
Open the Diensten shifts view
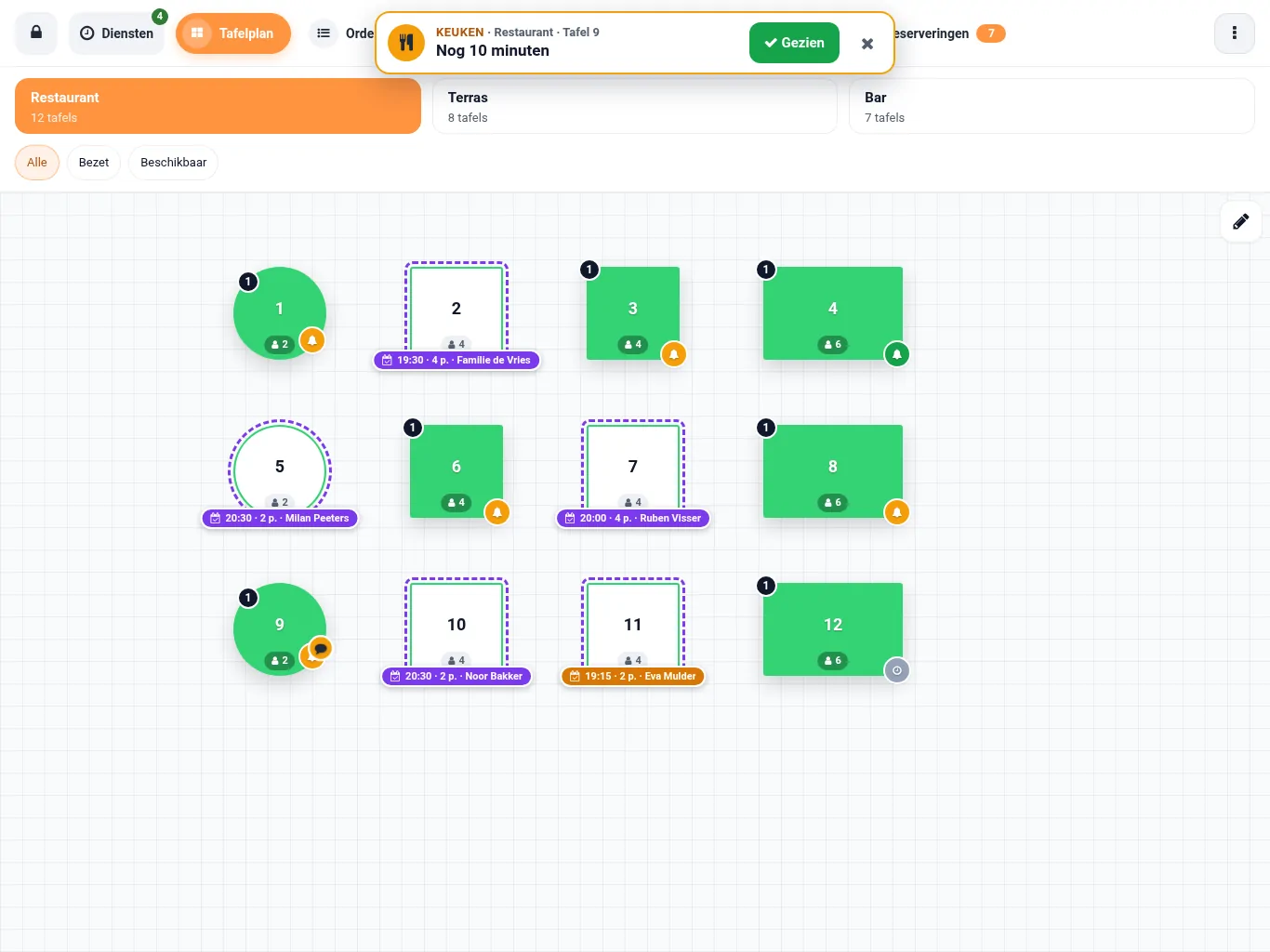point(116,33)
